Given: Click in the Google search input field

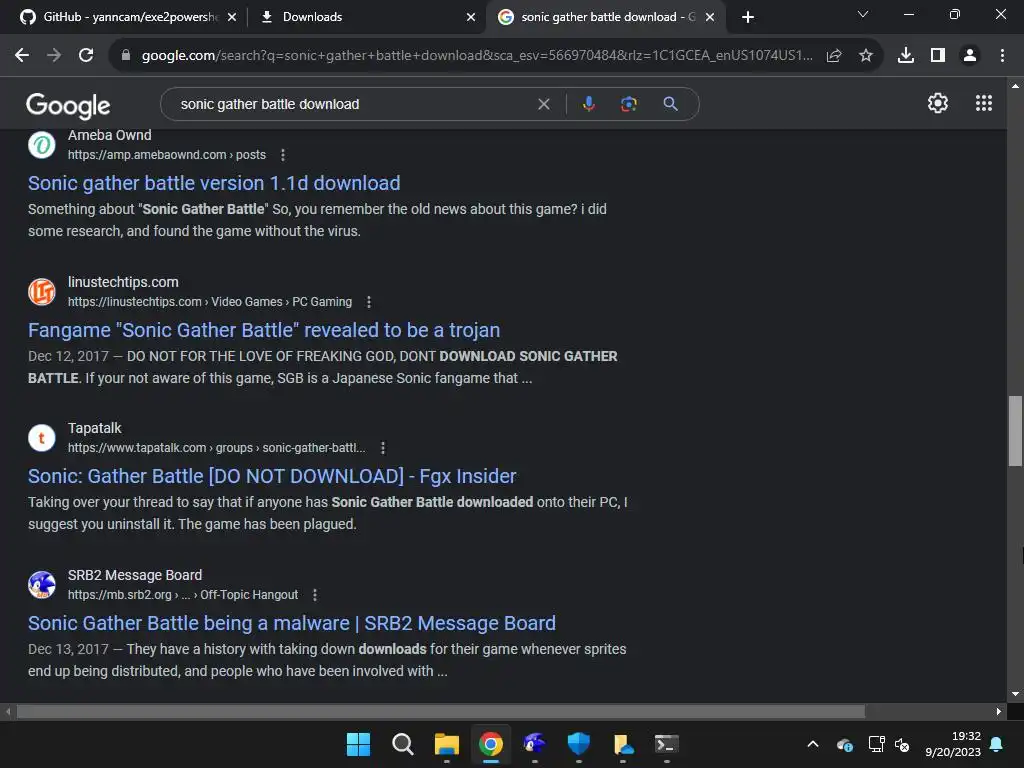Looking at the screenshot, I should 353,104.
